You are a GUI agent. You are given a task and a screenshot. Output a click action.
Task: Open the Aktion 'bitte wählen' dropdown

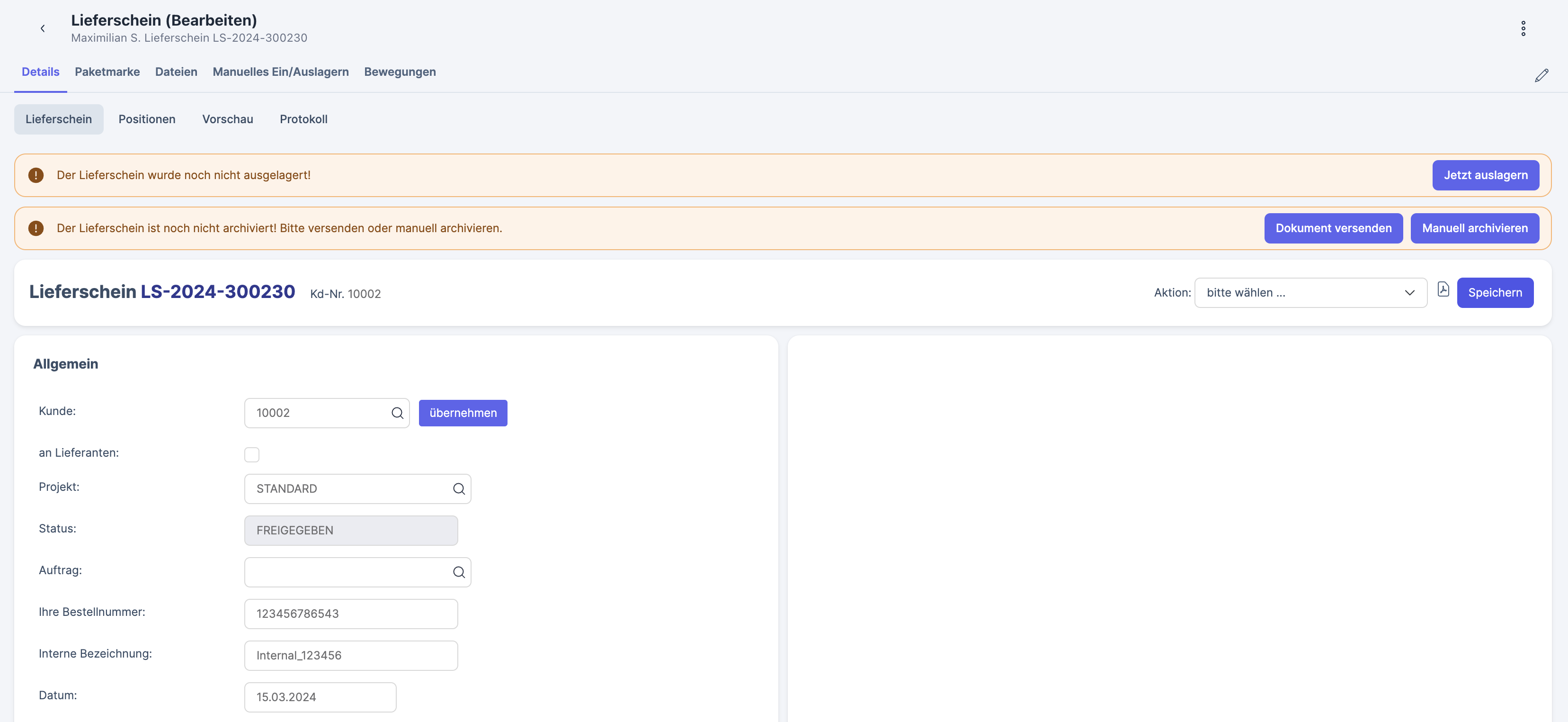pos(1310,293)
